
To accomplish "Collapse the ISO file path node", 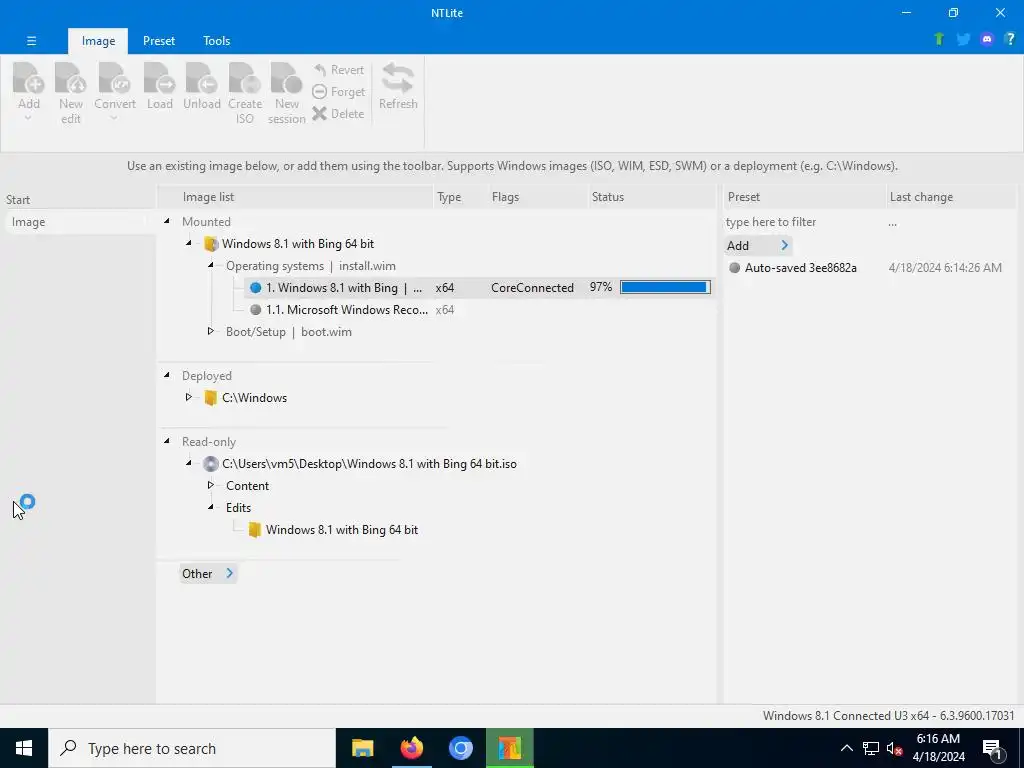I will 189,463.
